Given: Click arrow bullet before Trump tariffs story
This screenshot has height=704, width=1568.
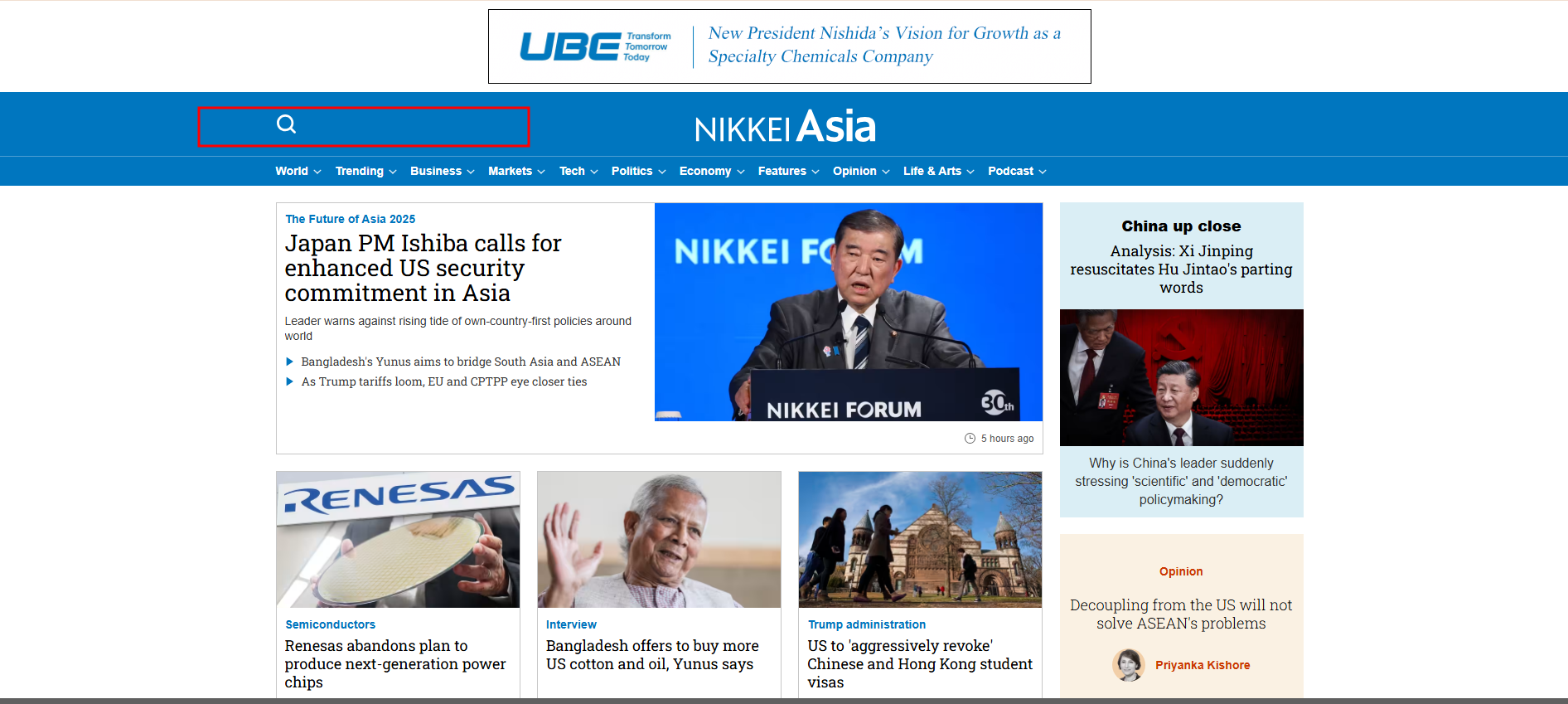Looking at the screenshot, I should click(290, 381).
